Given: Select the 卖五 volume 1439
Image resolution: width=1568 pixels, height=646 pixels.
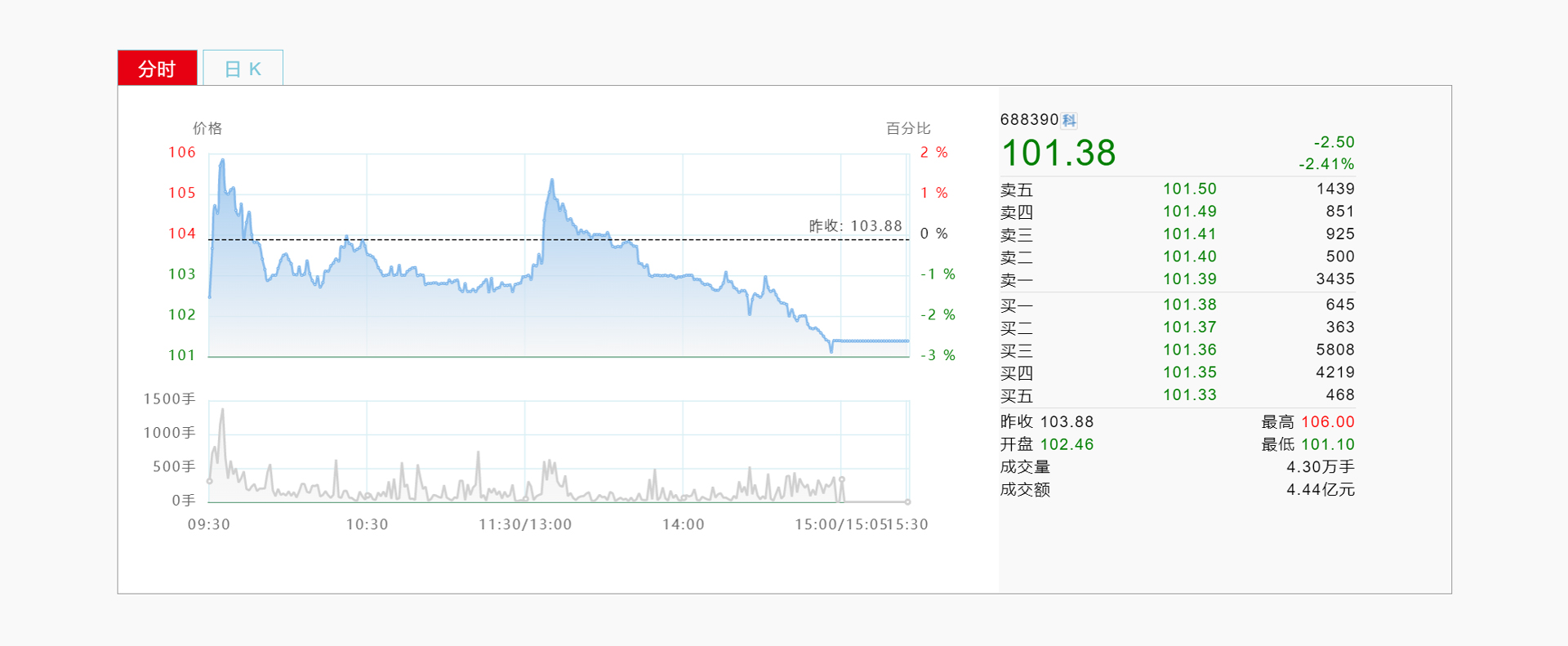Looking at the screenshot, I should click(x=1336, y=189).
